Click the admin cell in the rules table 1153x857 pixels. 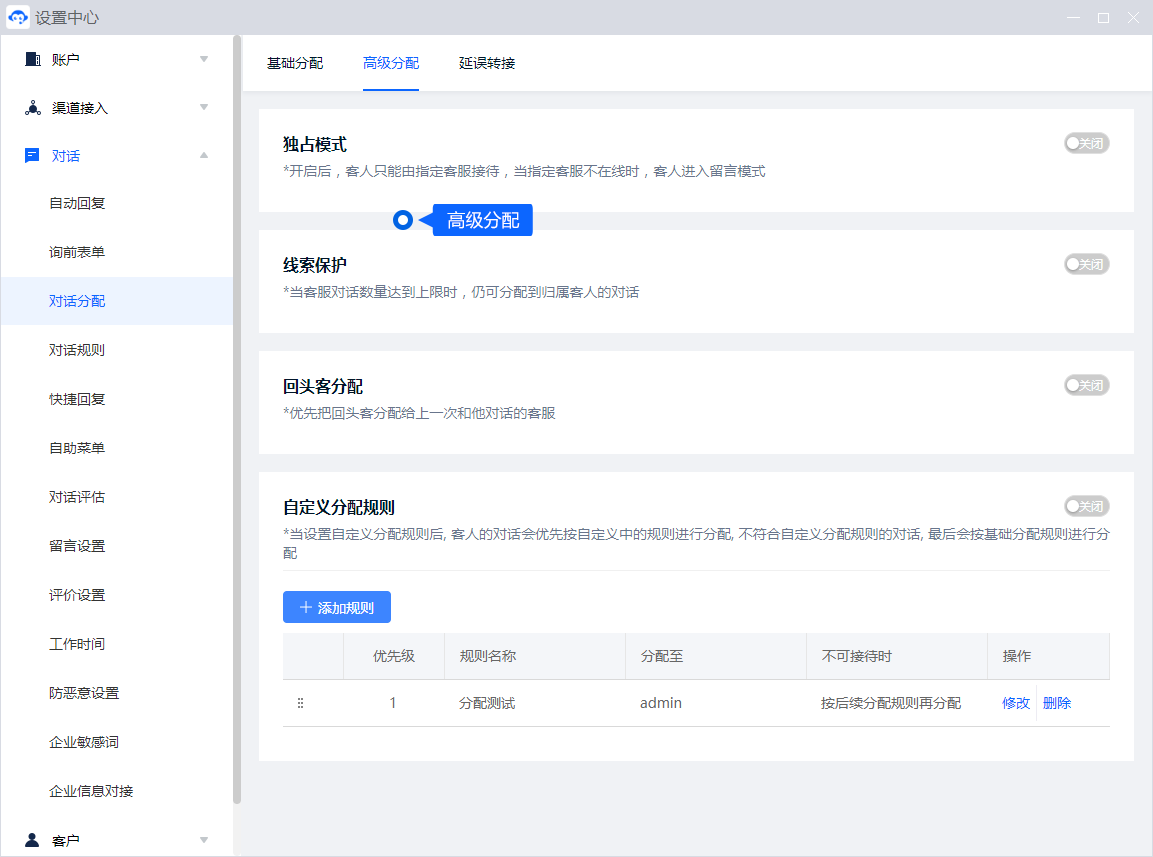click(x=660, y=703)
